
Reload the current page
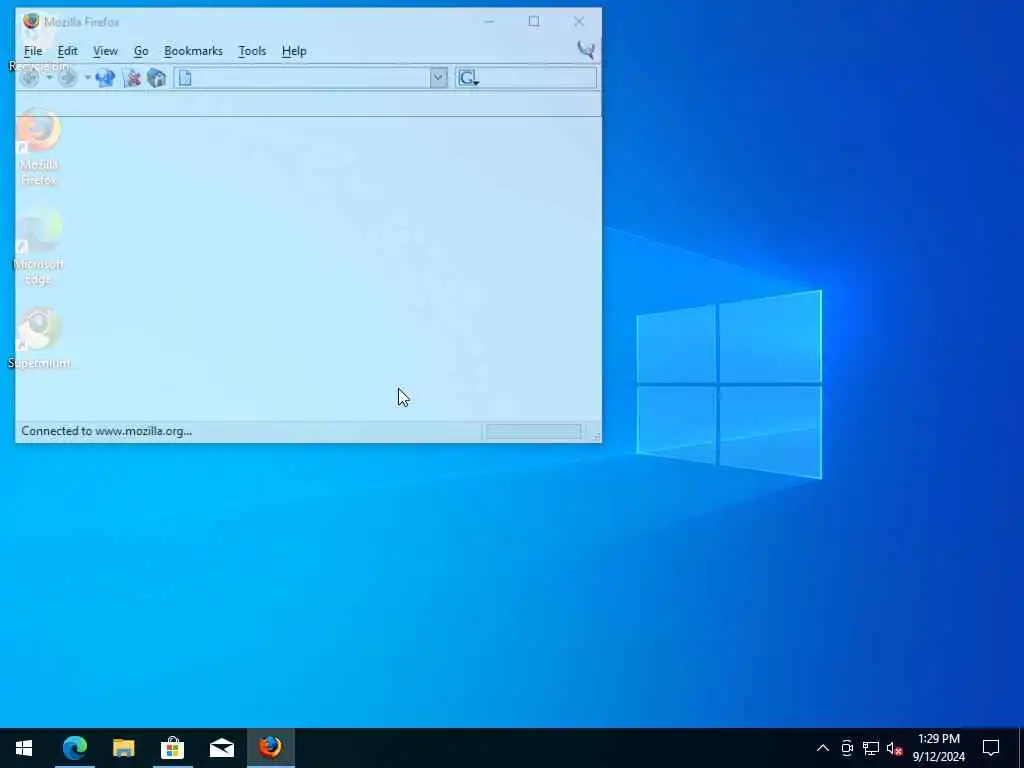coord(105,78)
